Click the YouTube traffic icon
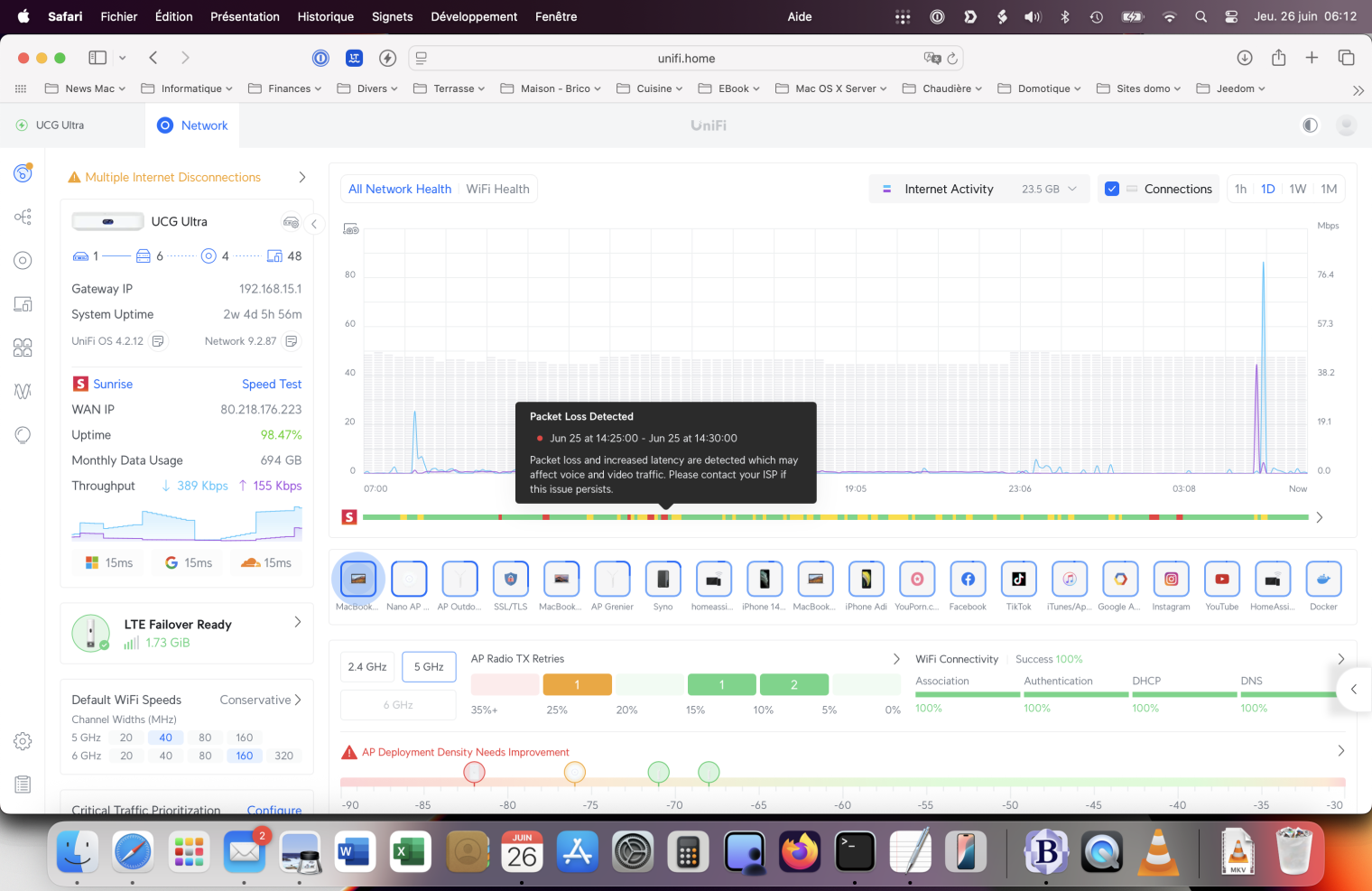Image resolution: width=1372 pixels, height=891 pixels. [1221, 580]
